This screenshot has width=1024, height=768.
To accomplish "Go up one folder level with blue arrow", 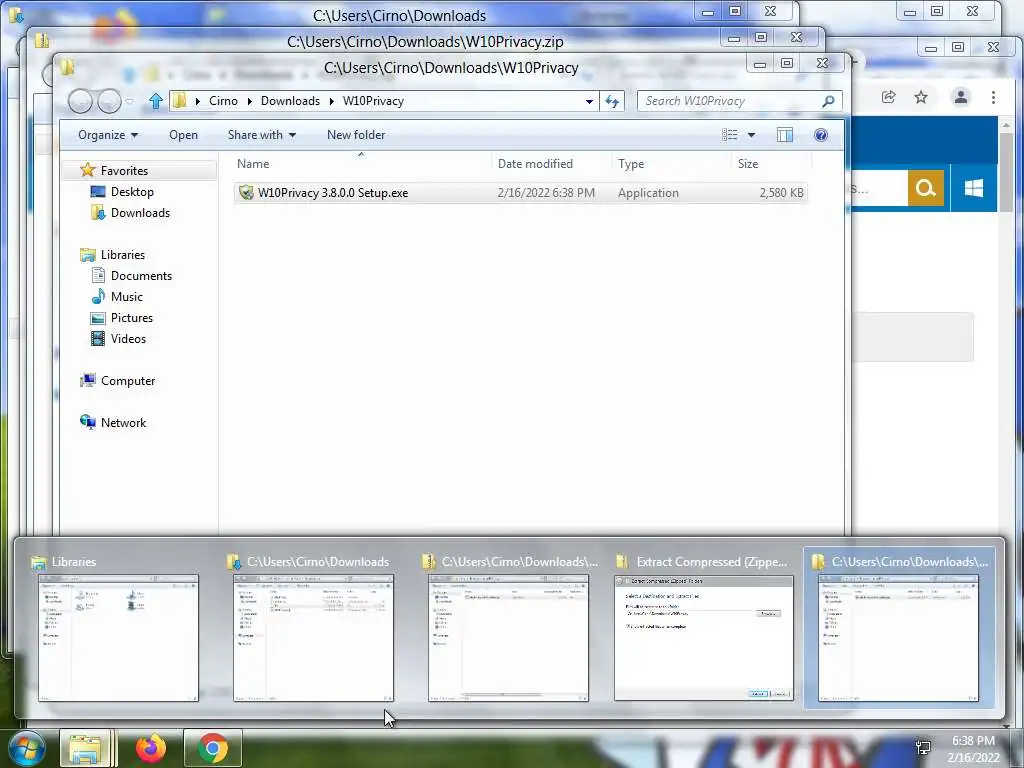I will [155, 101].
